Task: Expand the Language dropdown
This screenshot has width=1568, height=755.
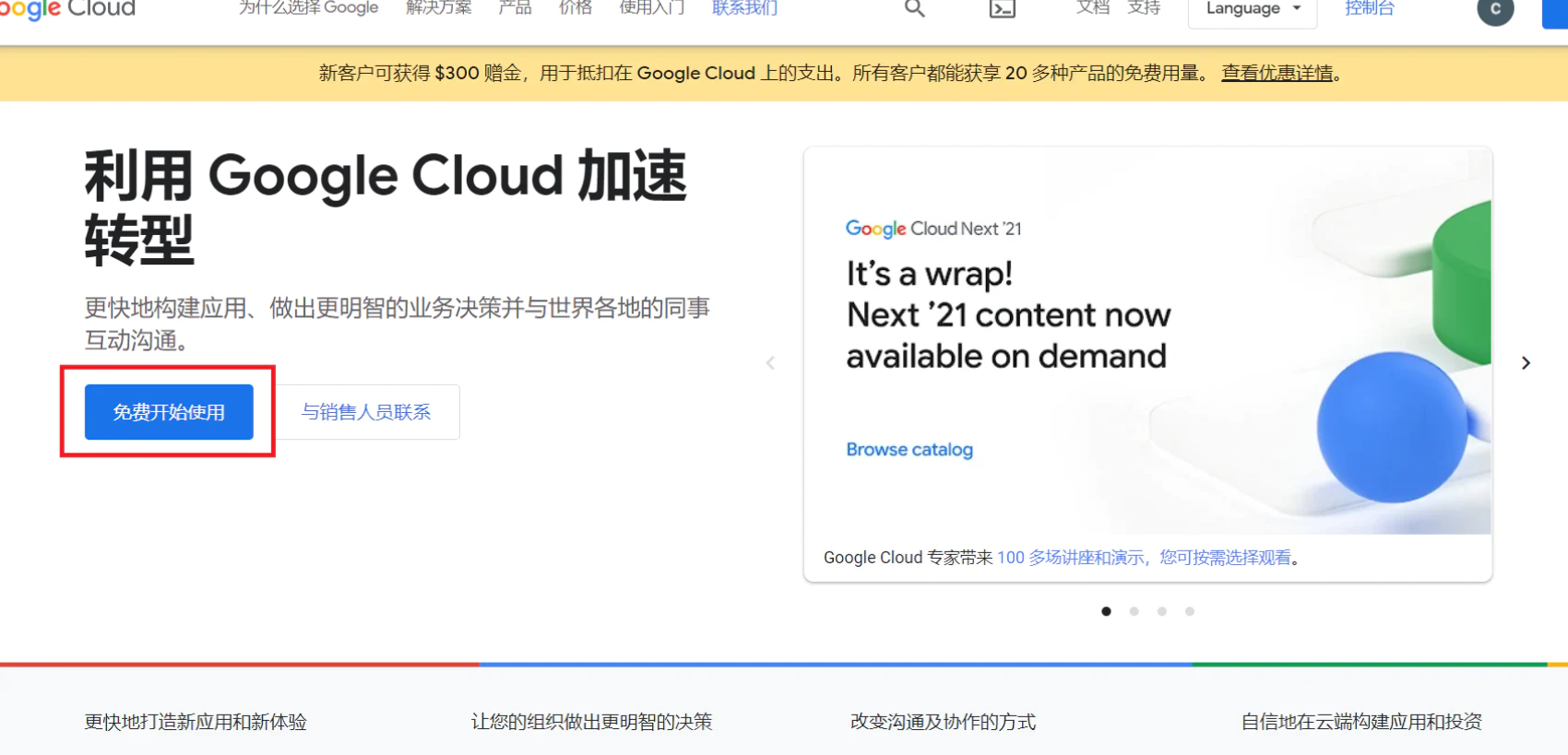Action: 1252,10
